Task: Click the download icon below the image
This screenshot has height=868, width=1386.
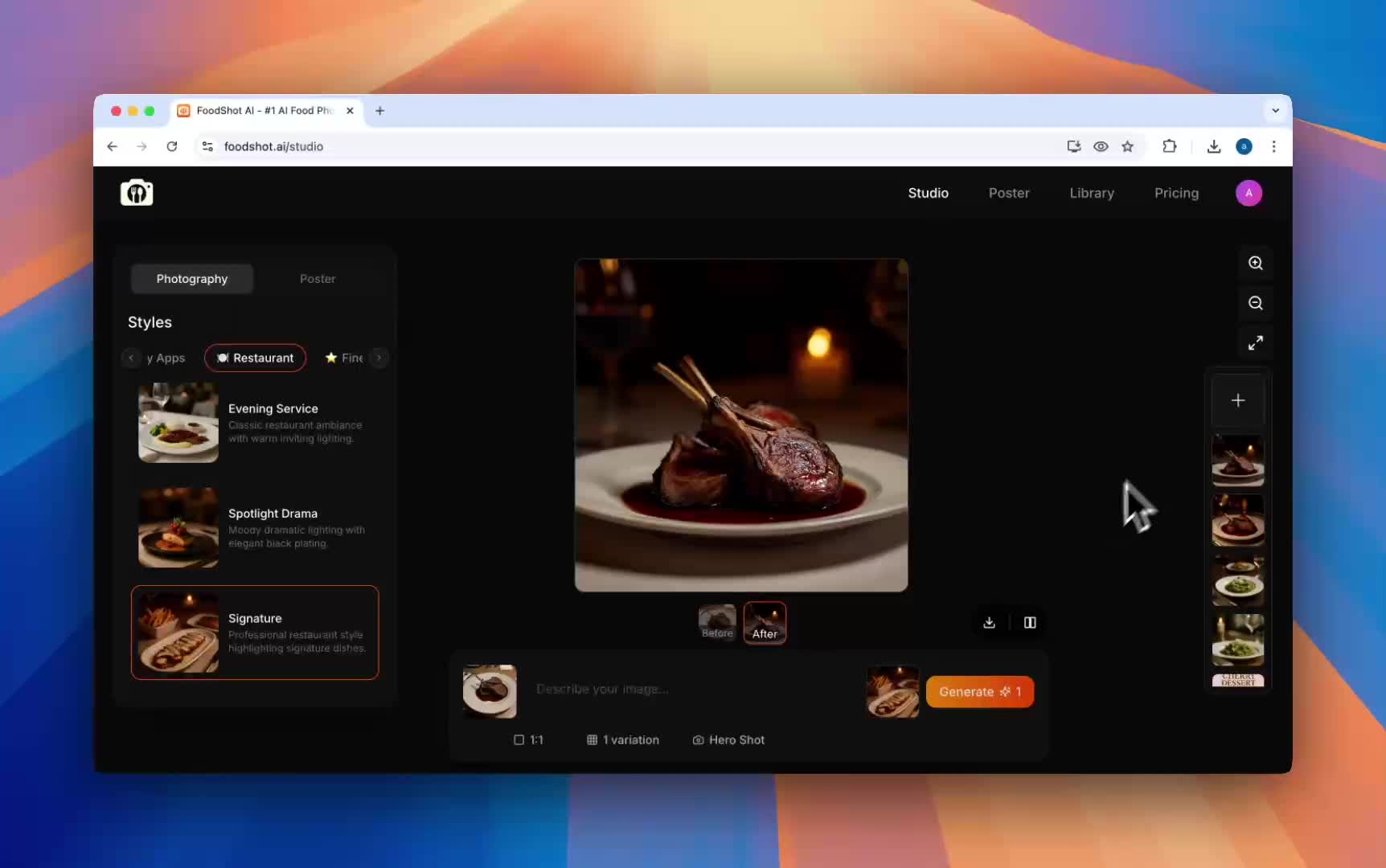Action: click(x=988, y=622)
